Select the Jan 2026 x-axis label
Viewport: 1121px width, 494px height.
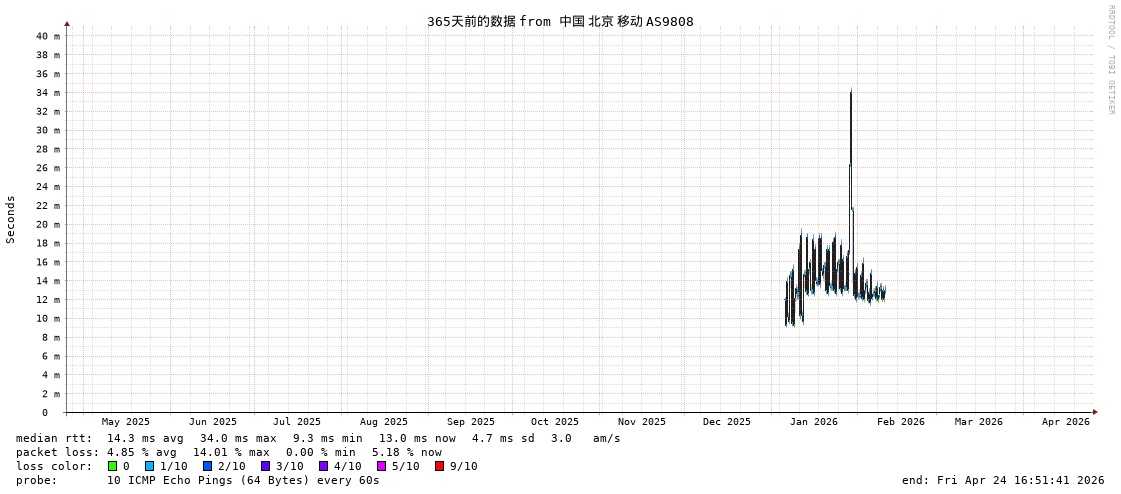813,422
